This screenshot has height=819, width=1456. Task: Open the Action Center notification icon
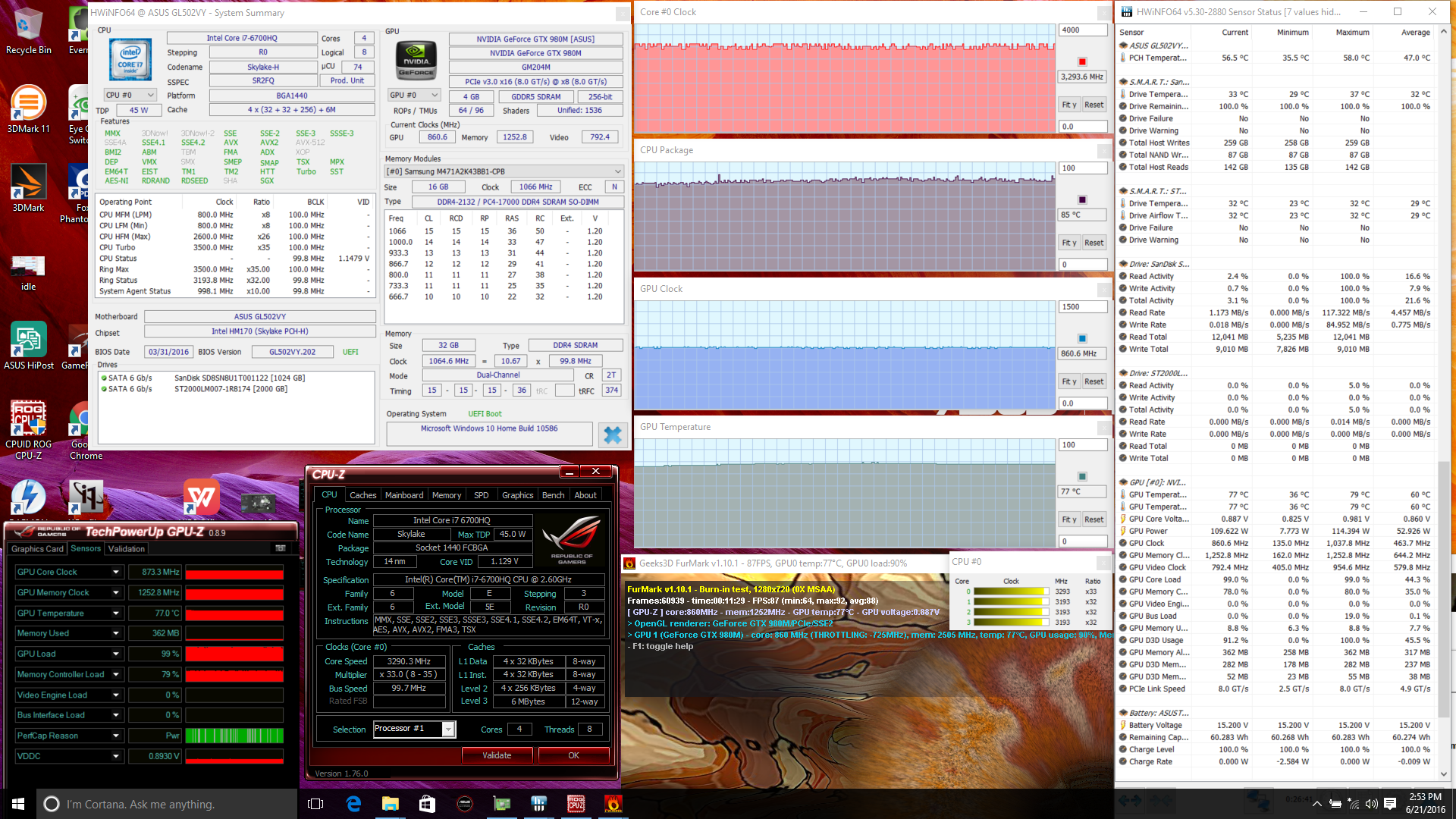tap(1390, 804)
